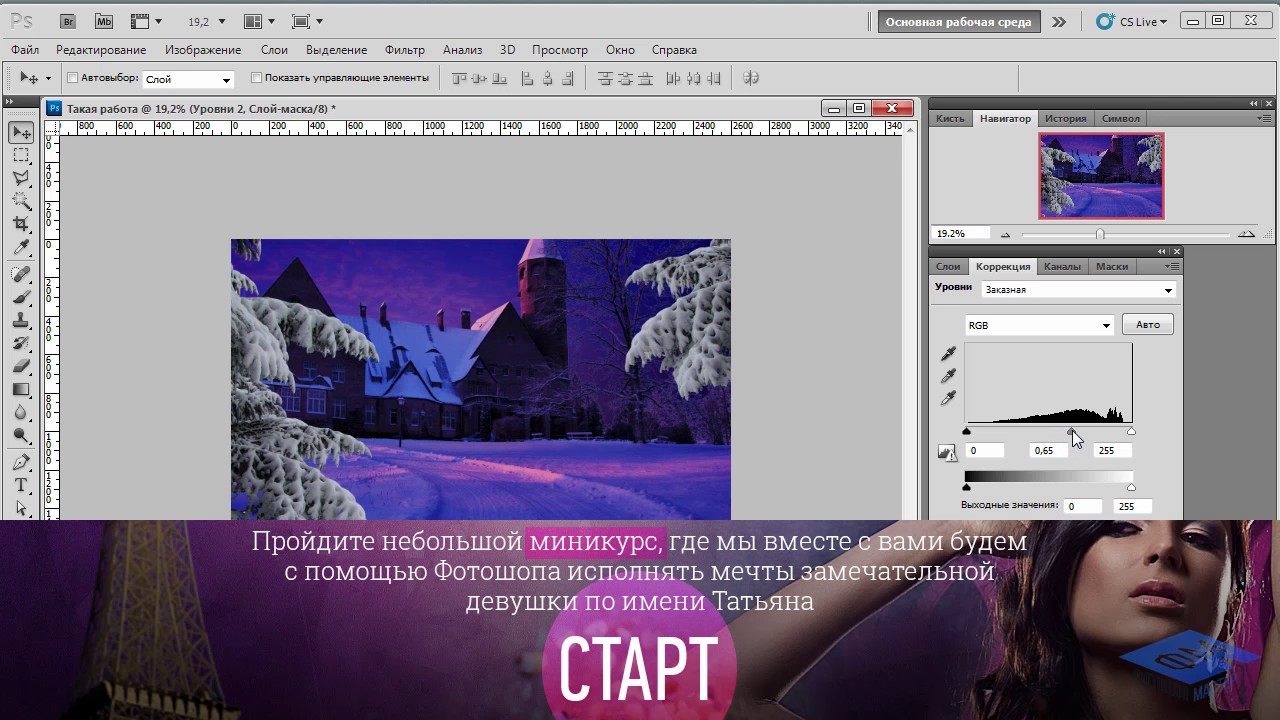Launch Mini Bridge from the top bar
1280x720 pixels.
103,21
